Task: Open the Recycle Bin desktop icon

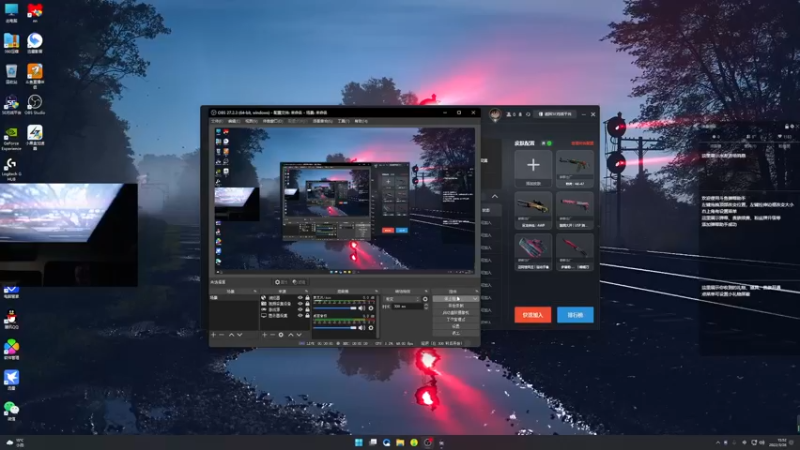Action: click(x=11, y=74)
